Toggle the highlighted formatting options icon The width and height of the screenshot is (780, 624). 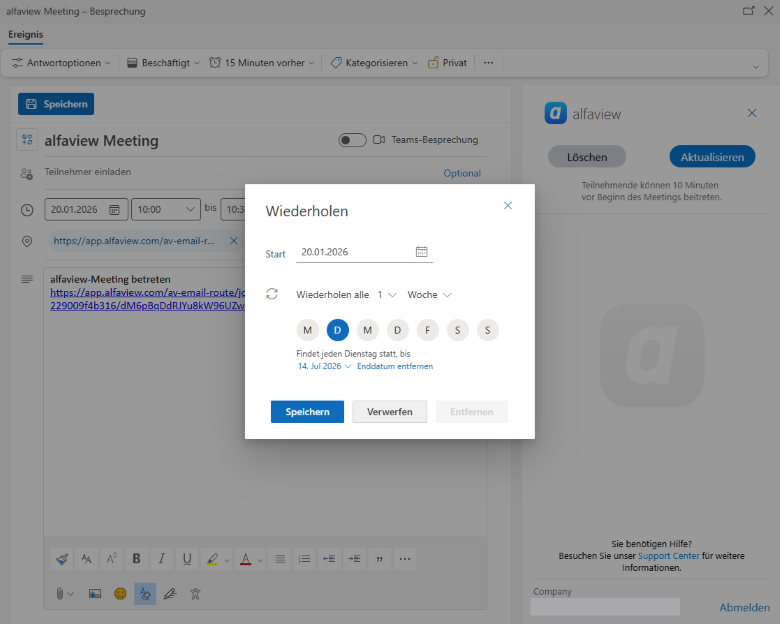145,594
